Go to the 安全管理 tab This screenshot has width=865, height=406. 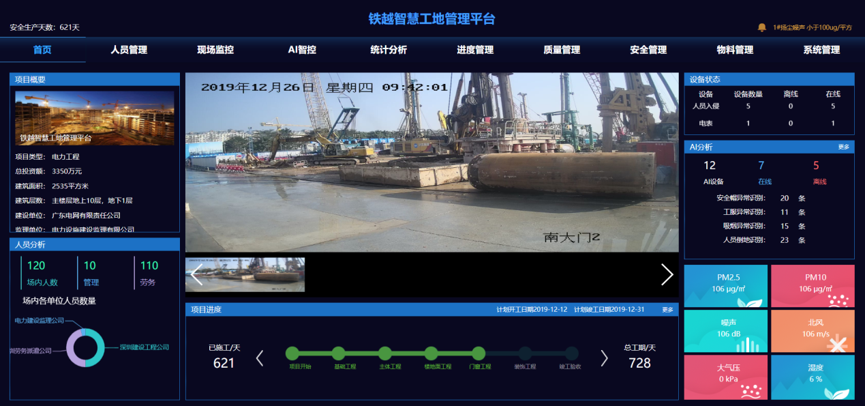coord(648,50)
